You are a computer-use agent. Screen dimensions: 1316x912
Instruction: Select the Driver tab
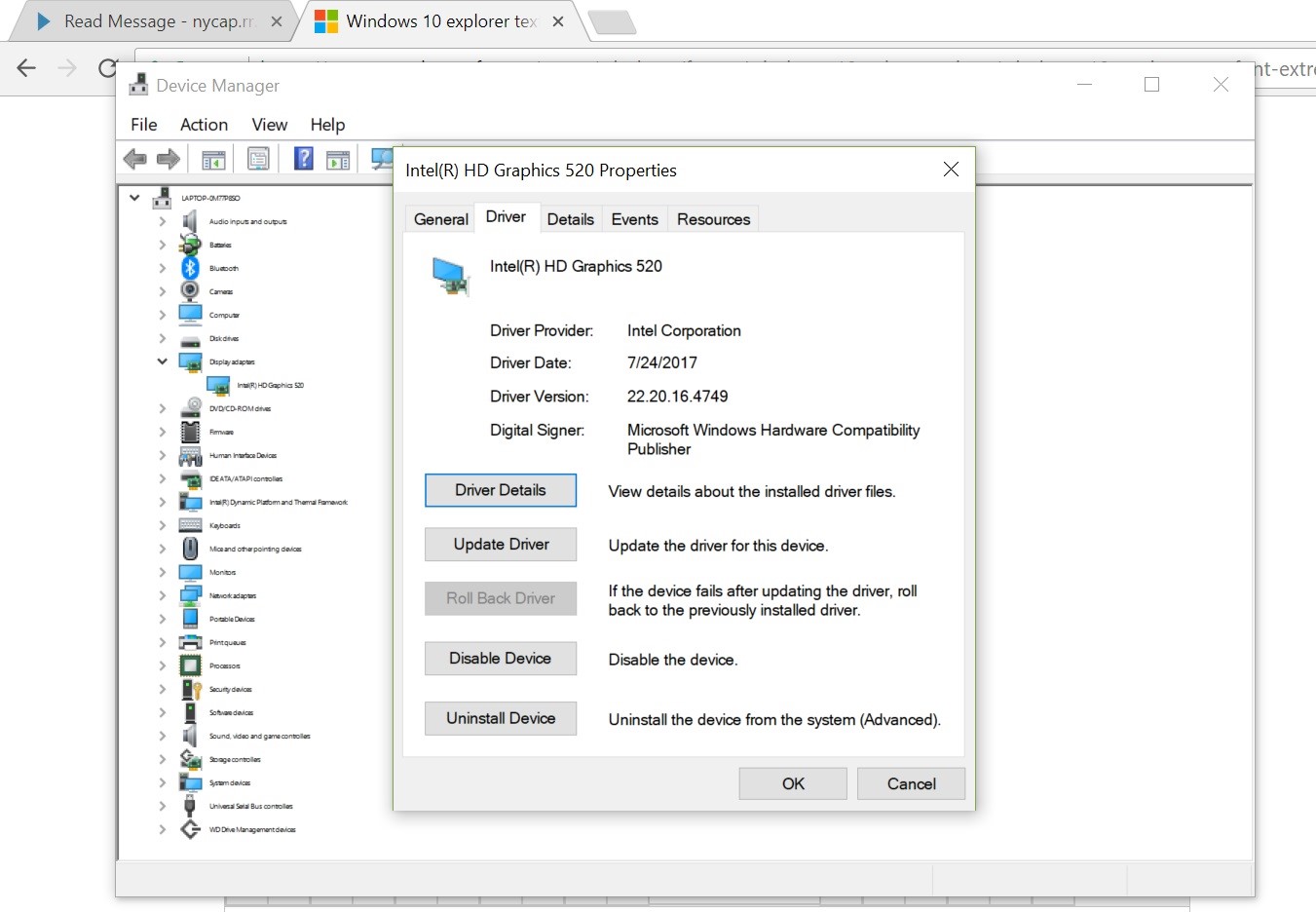(506, 217)
